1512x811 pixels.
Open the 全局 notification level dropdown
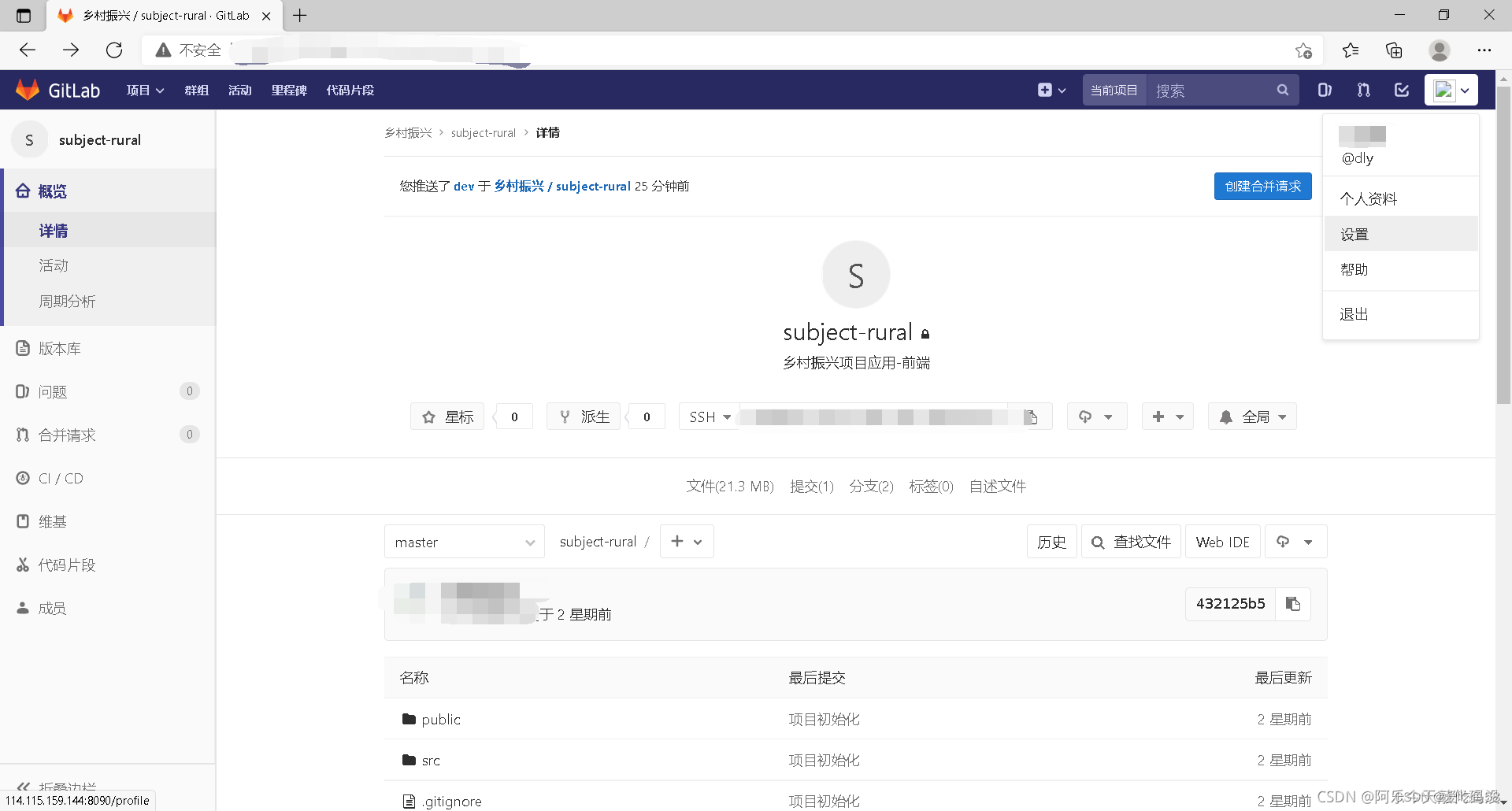click(x=1252, y=417)
